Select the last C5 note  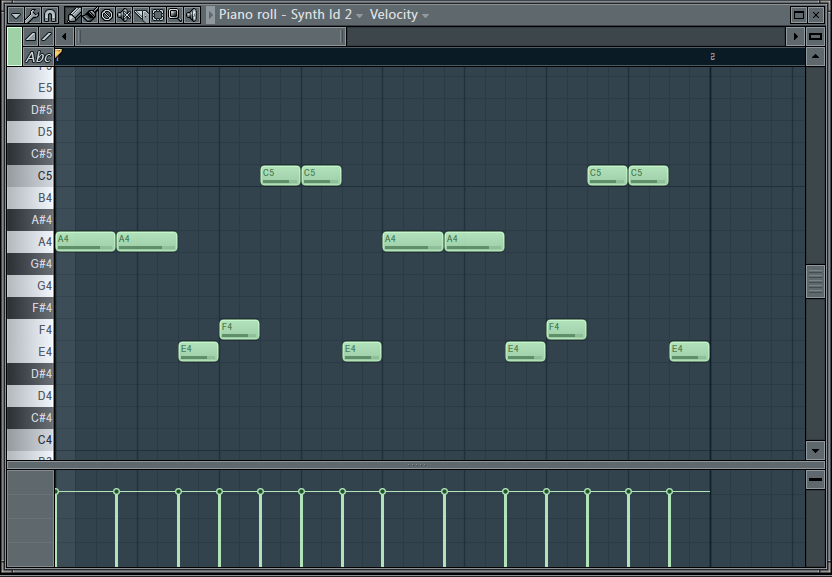(x=648, y=176)
